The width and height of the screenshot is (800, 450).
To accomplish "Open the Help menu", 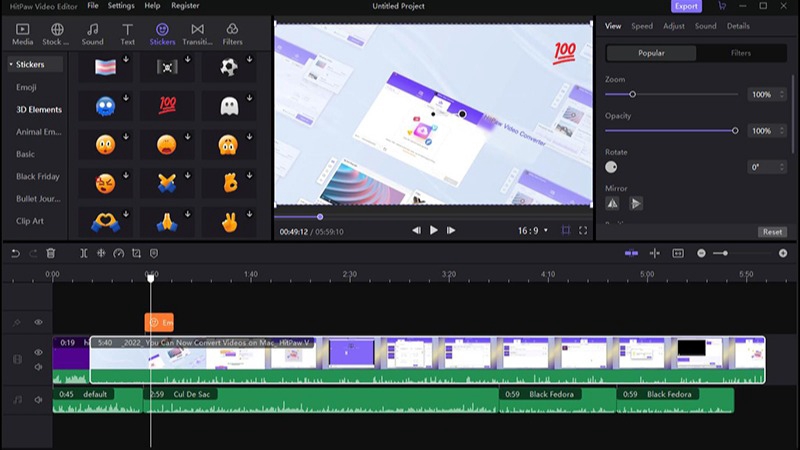I will click(152, 6).
